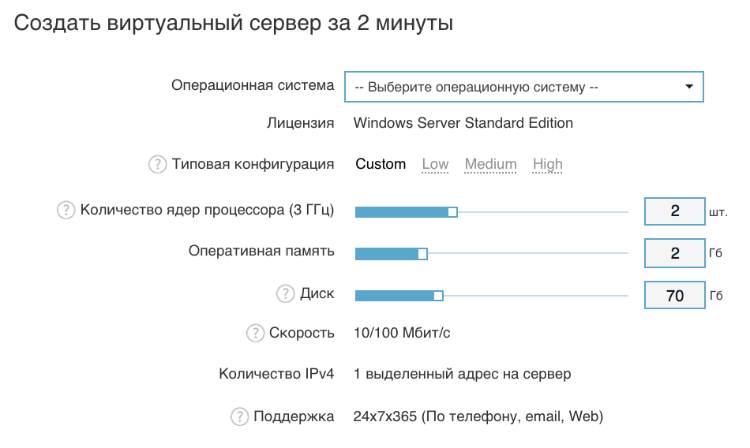Select the Custom configuration
The image size is (750, 448).
pos(380,164)
